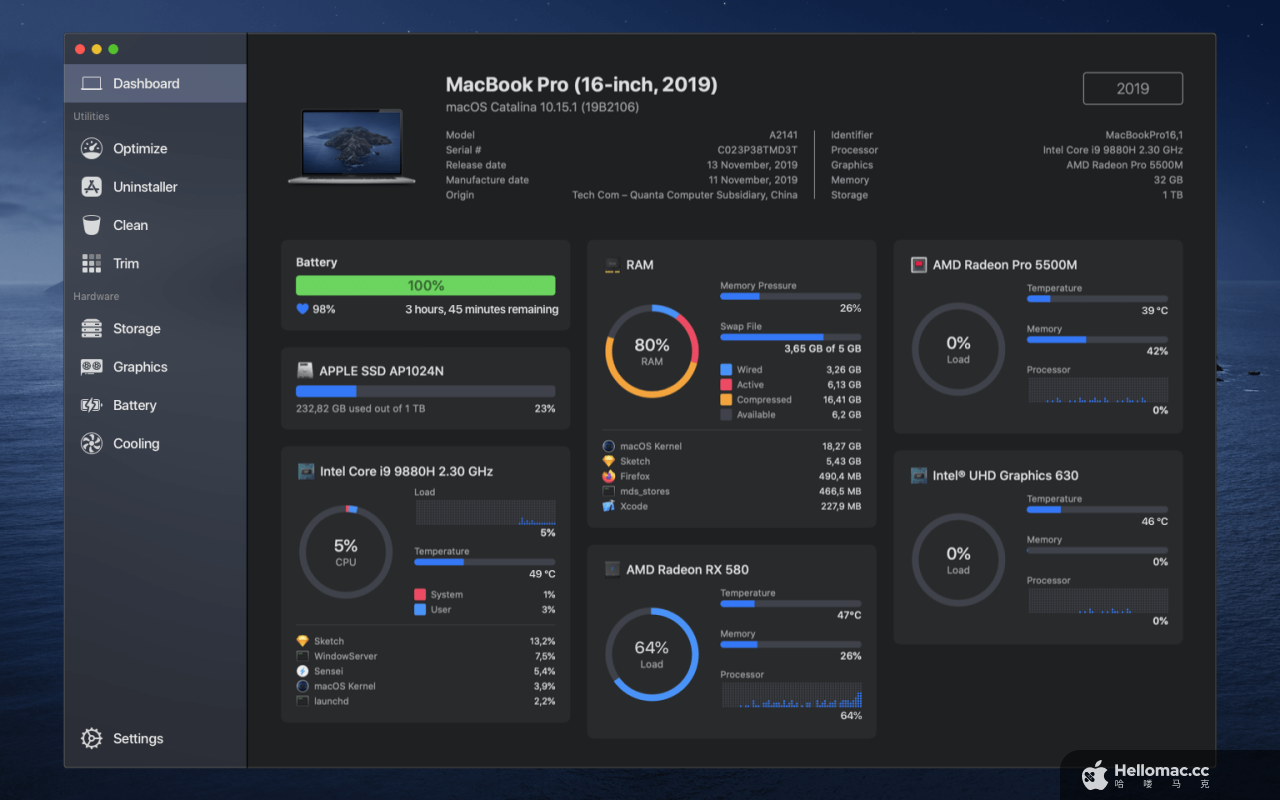Click the red Active color swatch

[726, 384]
